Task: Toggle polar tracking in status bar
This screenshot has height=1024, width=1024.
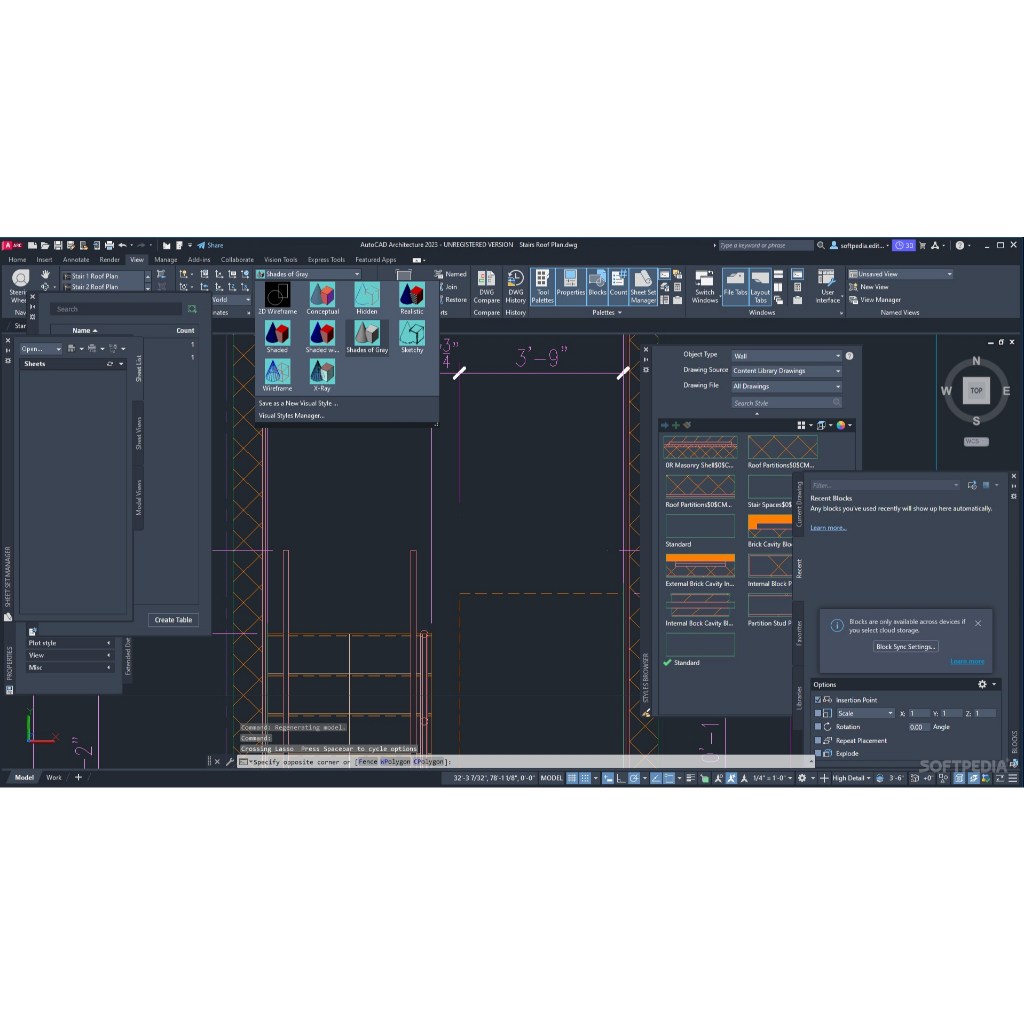Action: [633, 778]
